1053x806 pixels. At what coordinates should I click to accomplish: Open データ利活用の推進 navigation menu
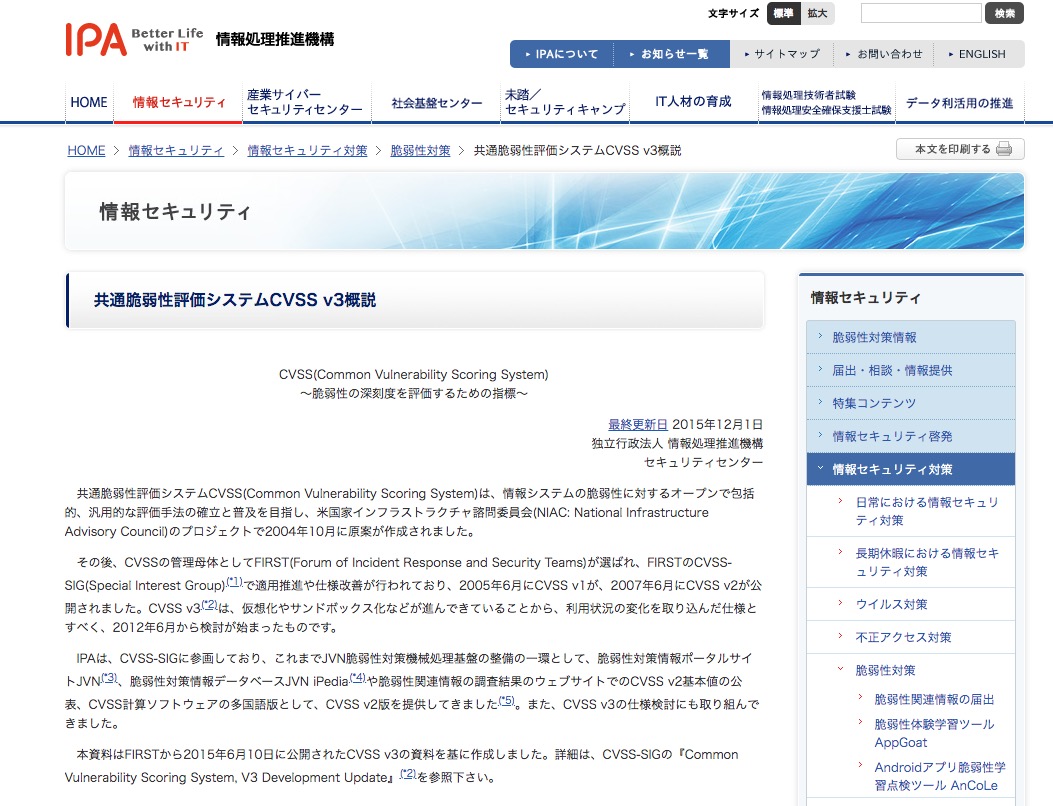pyautogui.click(x=959, y=103)
